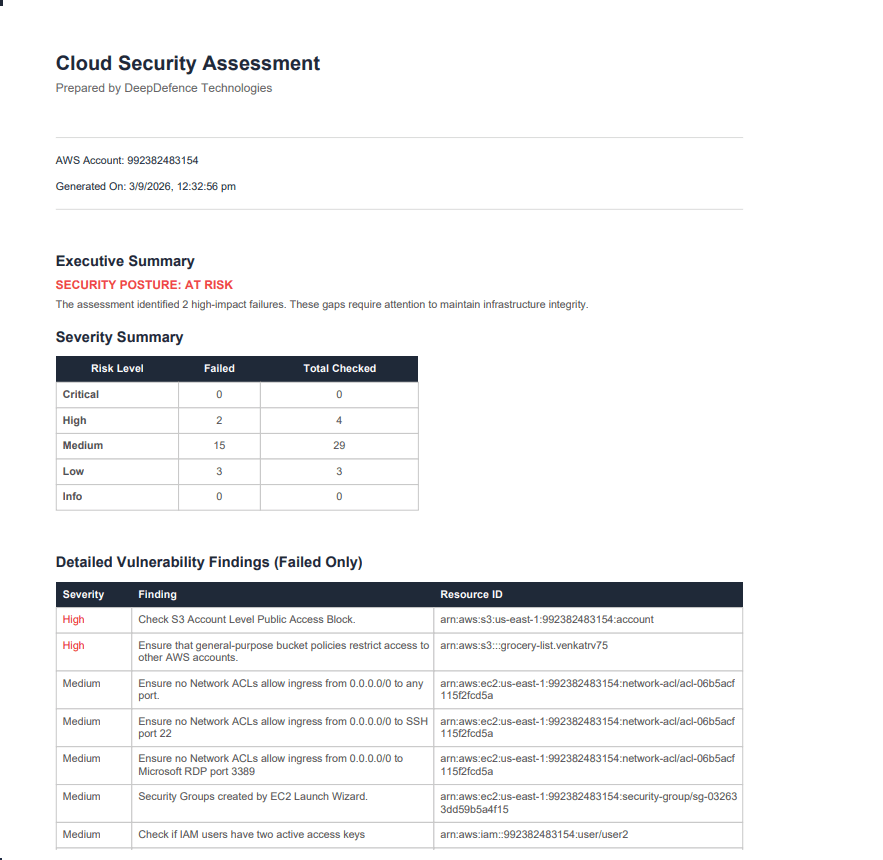
Task: Click the Risk Level column header
Action: (117, 368)
